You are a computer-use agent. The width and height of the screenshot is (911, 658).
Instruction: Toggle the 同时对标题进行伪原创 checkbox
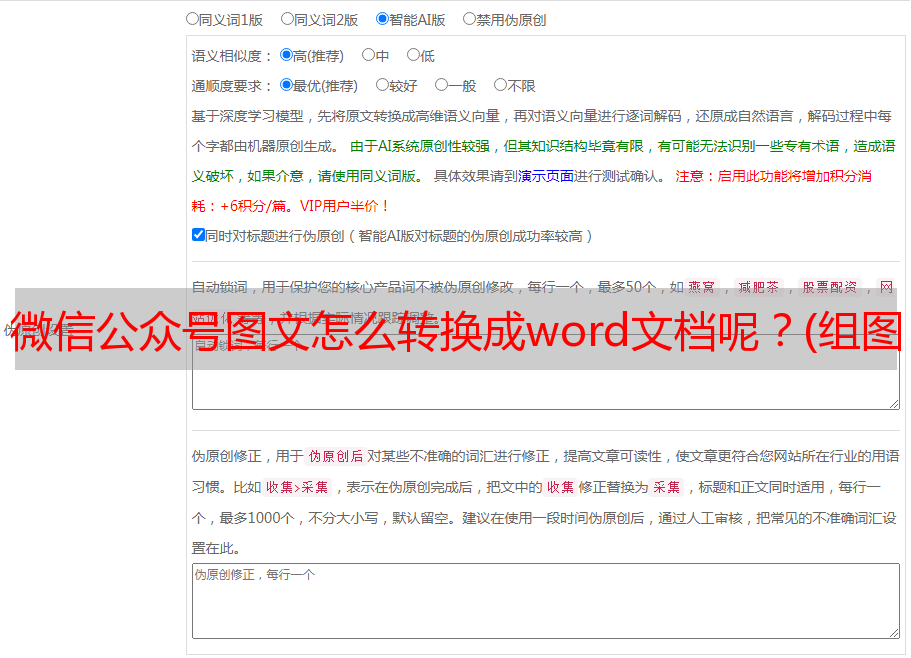tap(198, 236)
